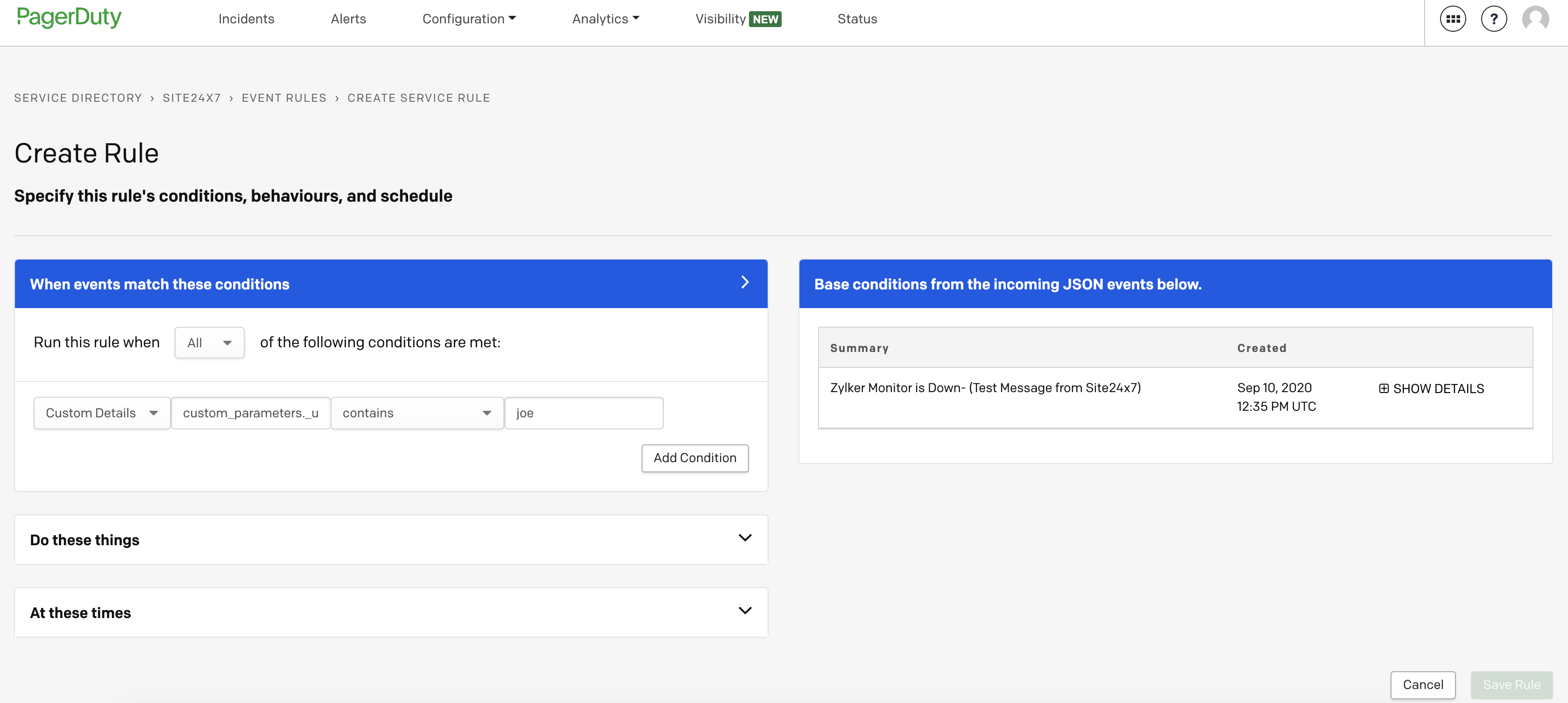Open the Configuration dropdown menu
Screen dimensions: 1568x703
coord(468,18)
